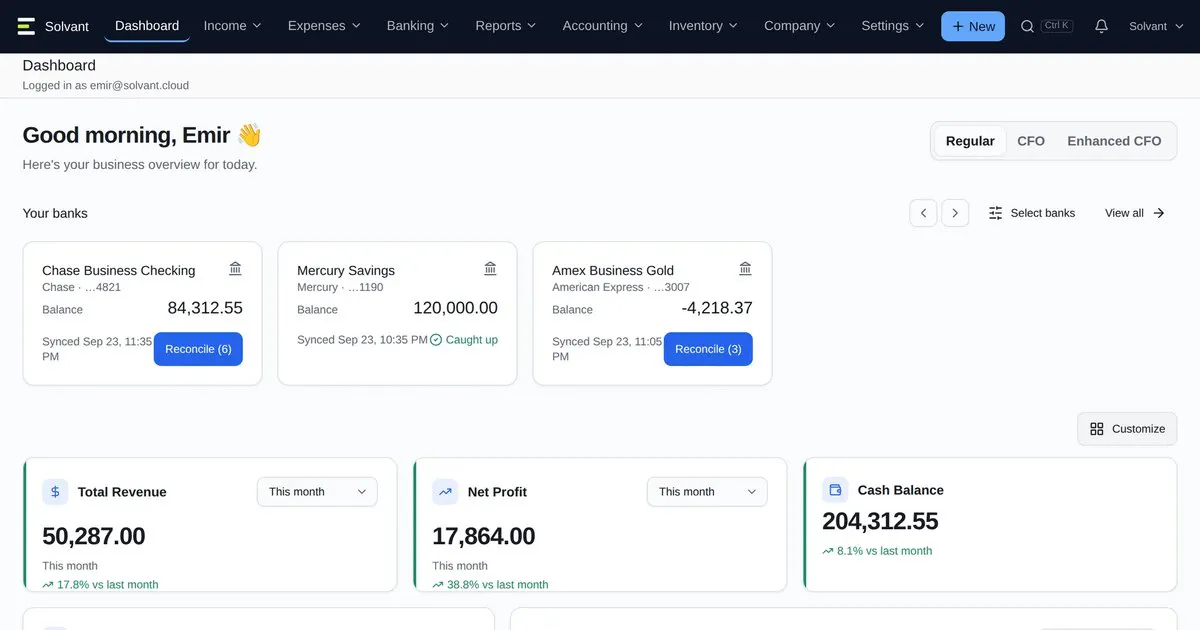This screenshot has height=630, width=1200.
Task: Open Total Revenue period dropdown
Action: pos(317,492)
